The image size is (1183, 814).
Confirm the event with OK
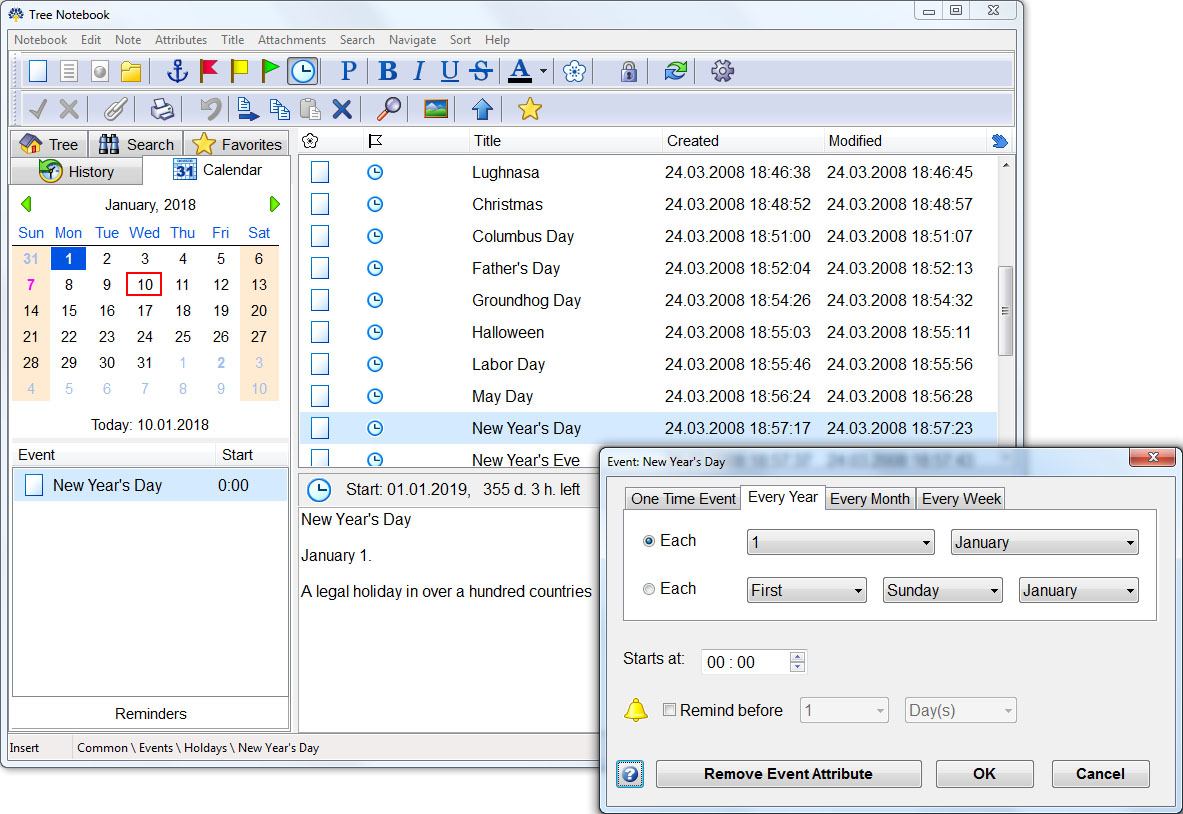pyautogui.click(x=985, y=774)
